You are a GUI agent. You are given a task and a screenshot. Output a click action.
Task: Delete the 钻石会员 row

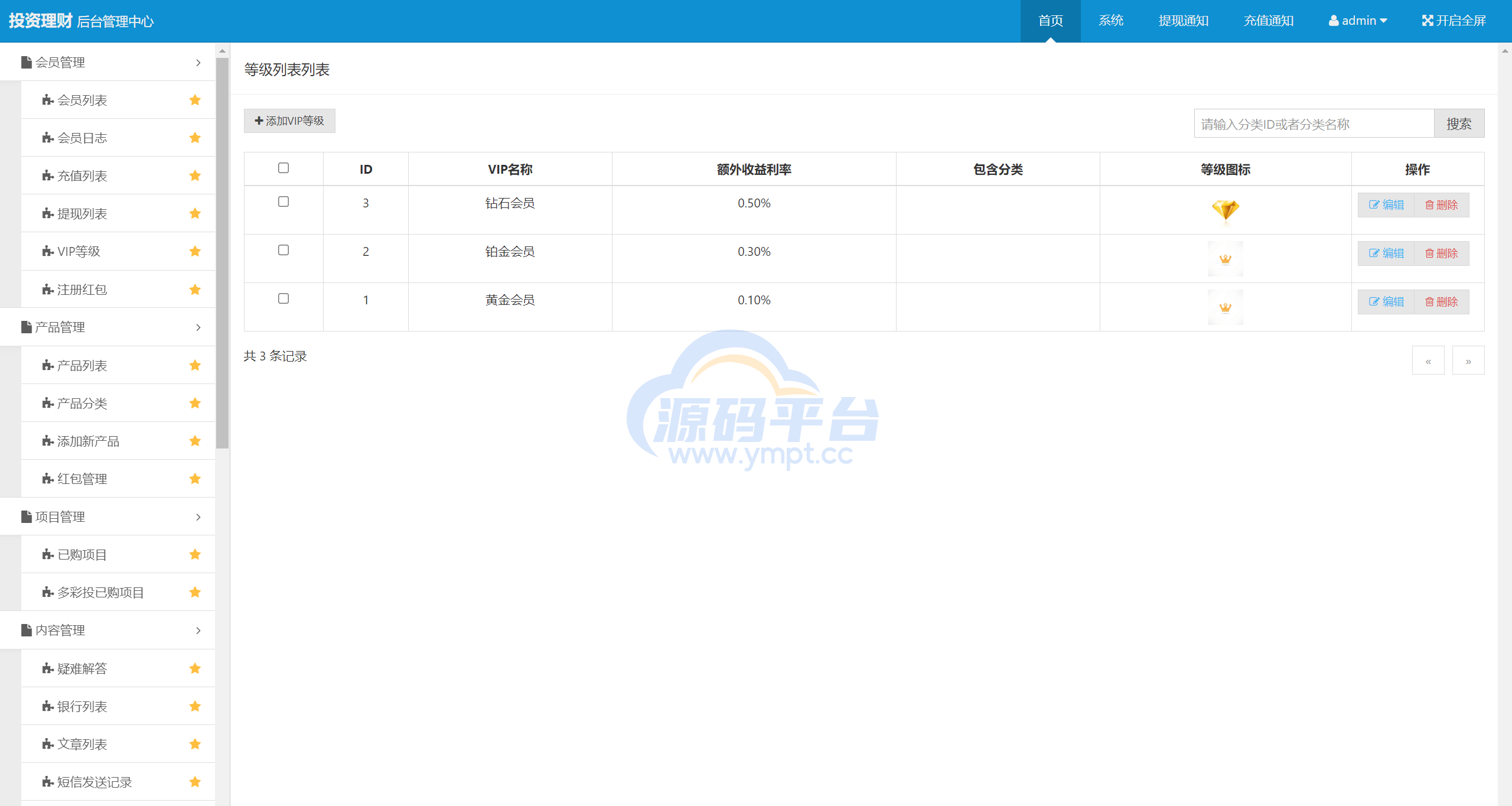pyautogui.click(x=1442, y=204)
